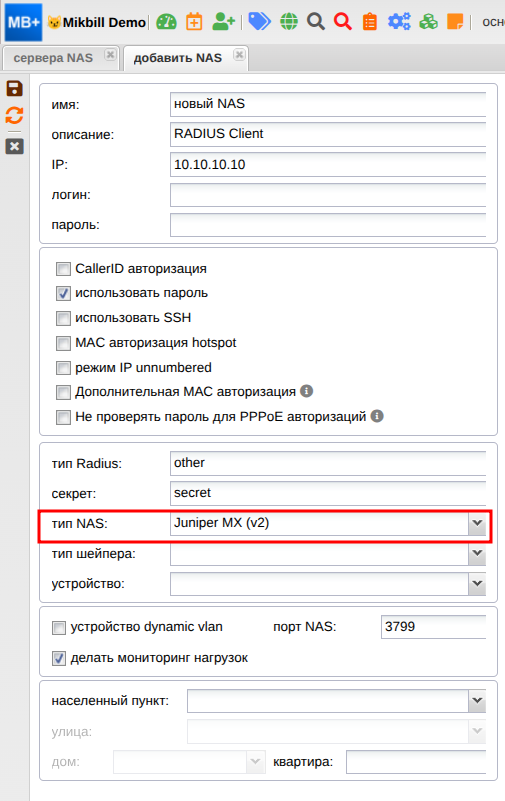Click the имя input field
Image resolution: width=505 pixels, height=801 pixels.
point(328,104)
